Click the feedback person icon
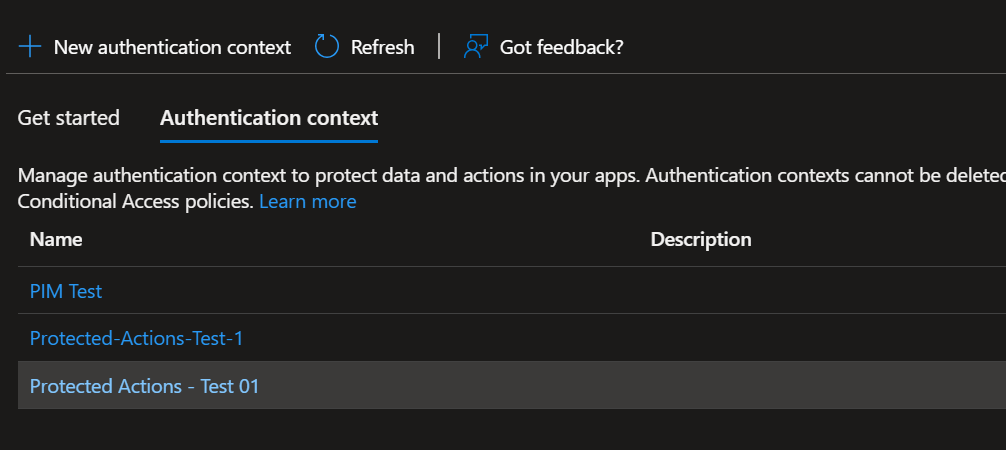The image size is (1006, 450). 475,47
